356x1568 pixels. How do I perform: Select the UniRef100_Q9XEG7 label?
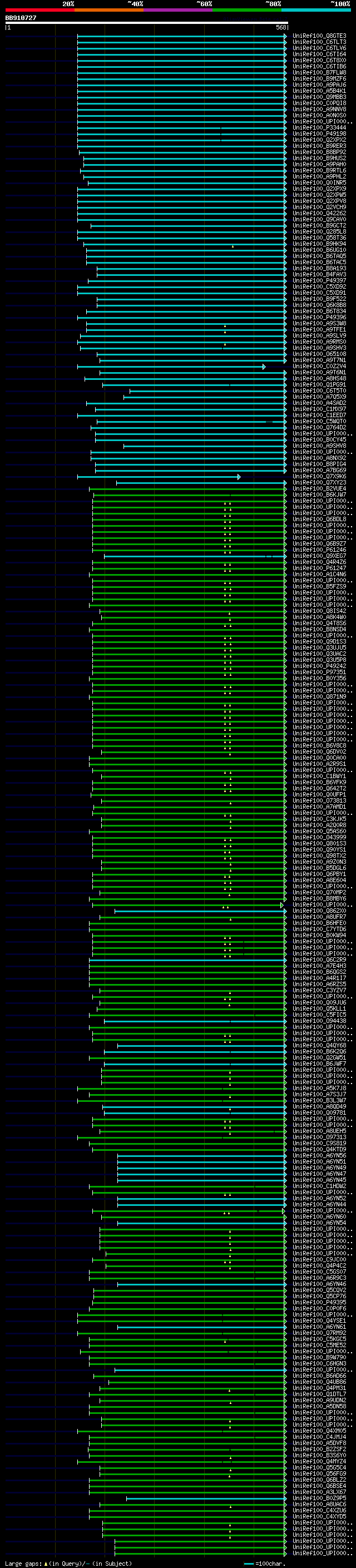pos(319,556)
